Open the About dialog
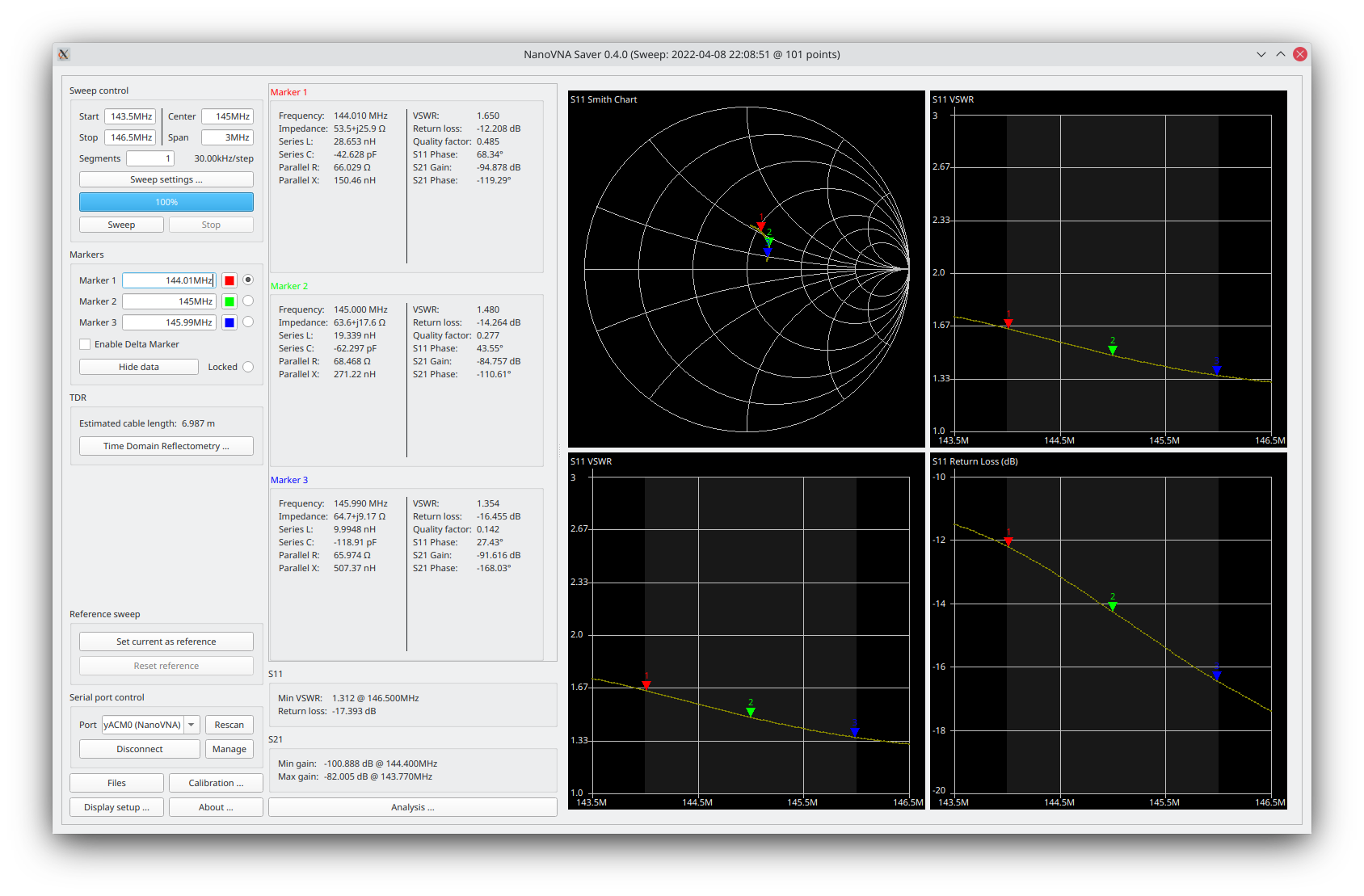 click(x=216, y=807)
